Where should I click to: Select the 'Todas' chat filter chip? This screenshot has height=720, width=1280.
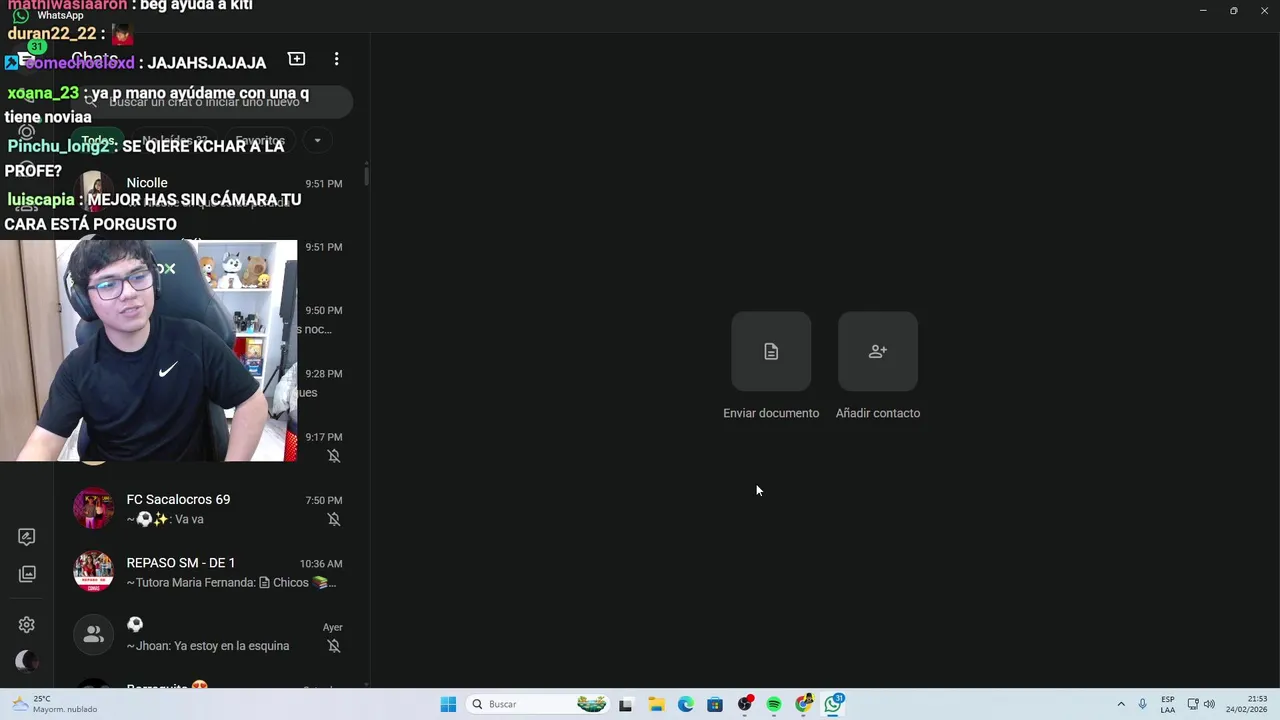[x=98, y=141]
